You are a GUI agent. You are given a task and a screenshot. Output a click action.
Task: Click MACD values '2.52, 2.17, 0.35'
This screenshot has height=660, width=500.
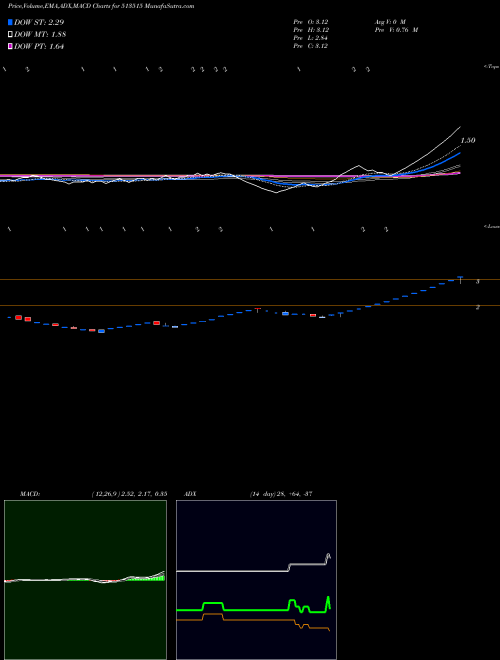[x=143, y=494]
